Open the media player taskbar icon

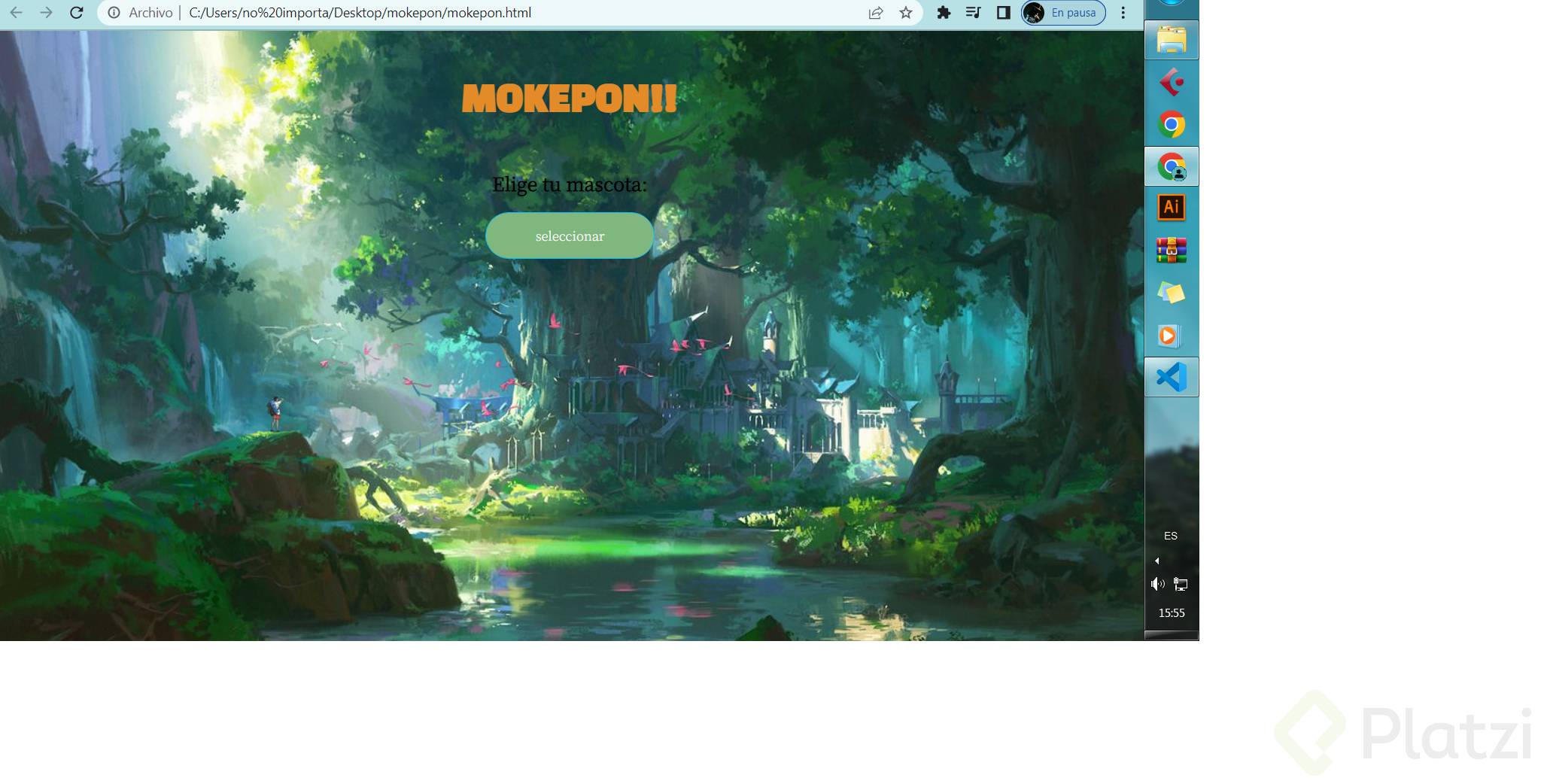click(1172, 335)
